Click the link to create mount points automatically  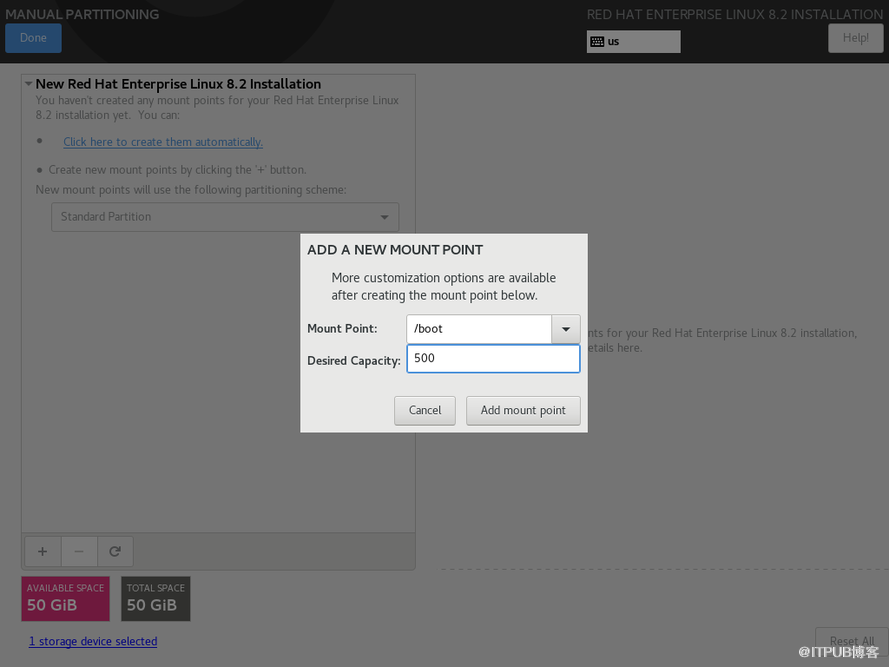coord(163,142)
